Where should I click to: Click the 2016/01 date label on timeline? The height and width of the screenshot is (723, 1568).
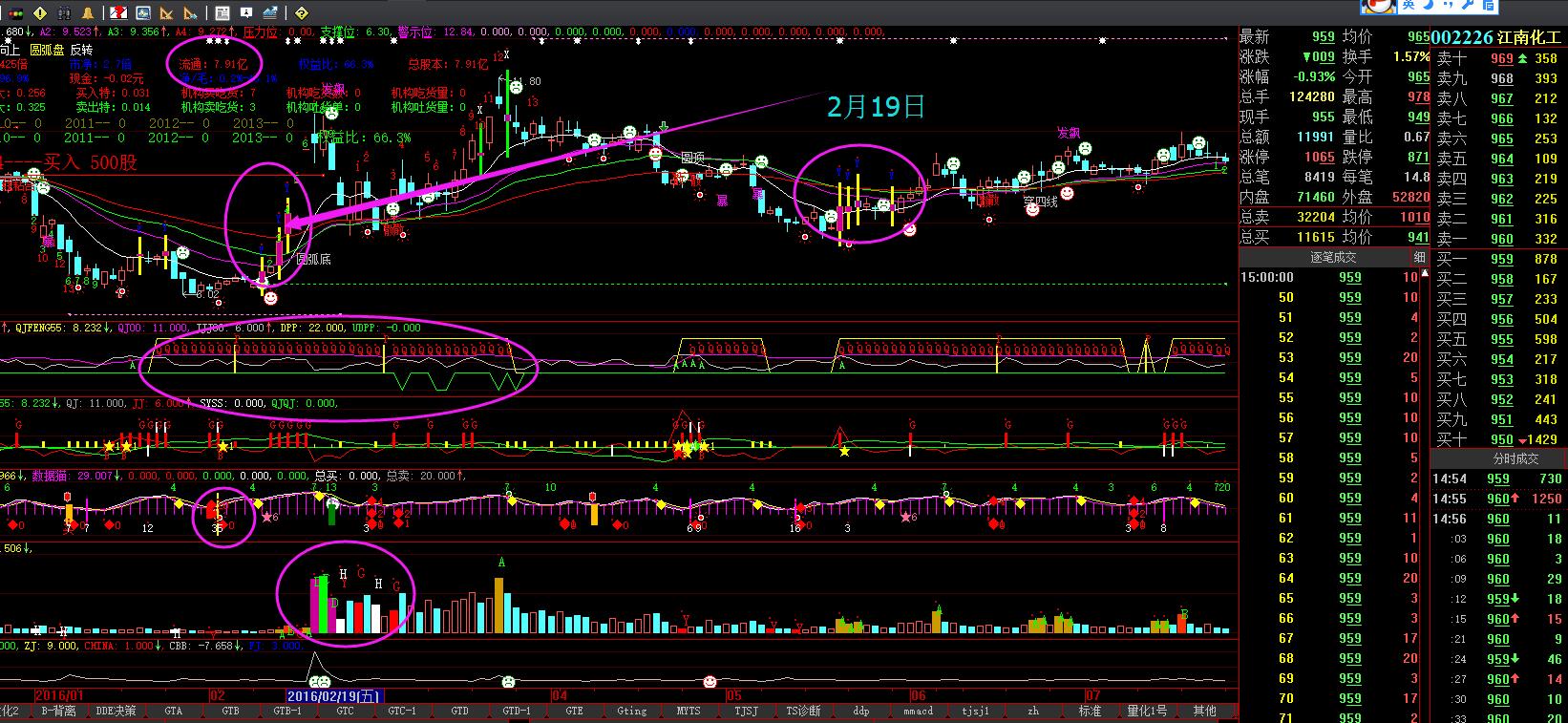pos(59,695)
